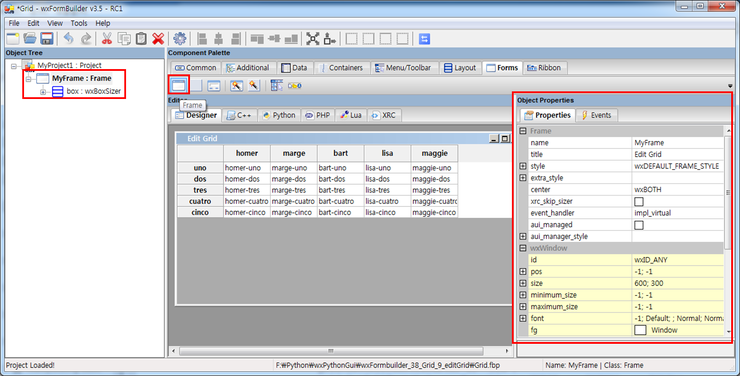
Task: Show the Python code tab
Action: (x=279, y=115)
